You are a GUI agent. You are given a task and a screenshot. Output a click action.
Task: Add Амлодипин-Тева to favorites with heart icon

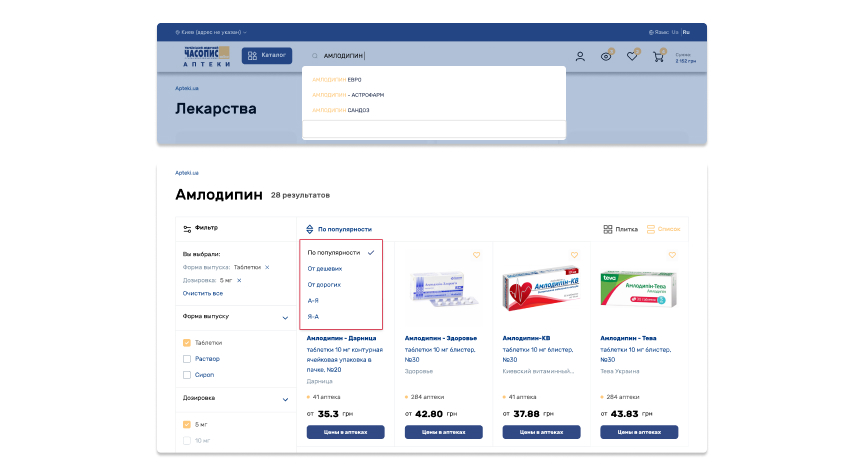pyautogui.click(x=672, y=255)
